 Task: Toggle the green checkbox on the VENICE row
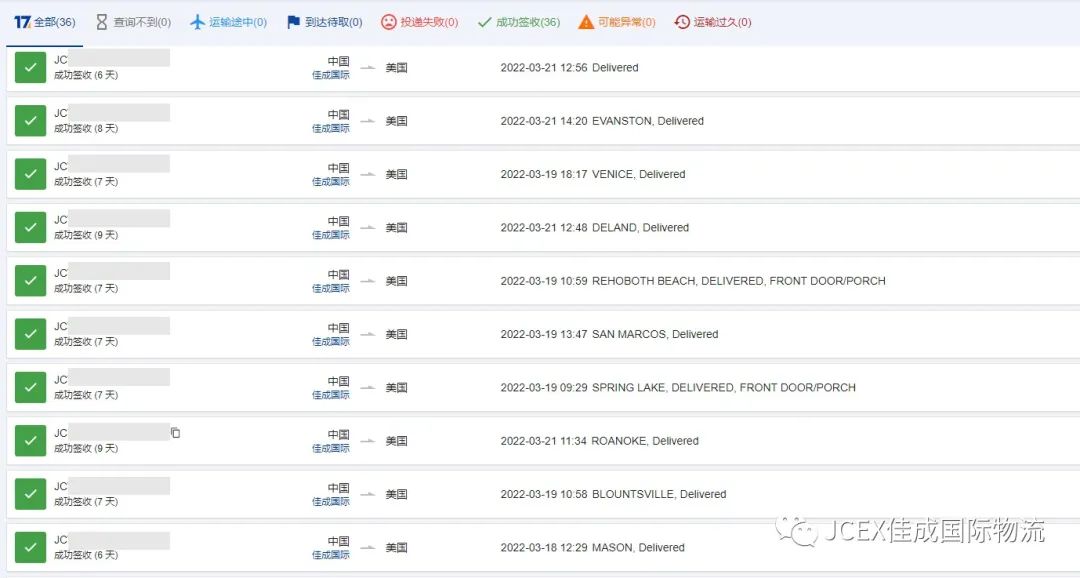tap(31, 174)
